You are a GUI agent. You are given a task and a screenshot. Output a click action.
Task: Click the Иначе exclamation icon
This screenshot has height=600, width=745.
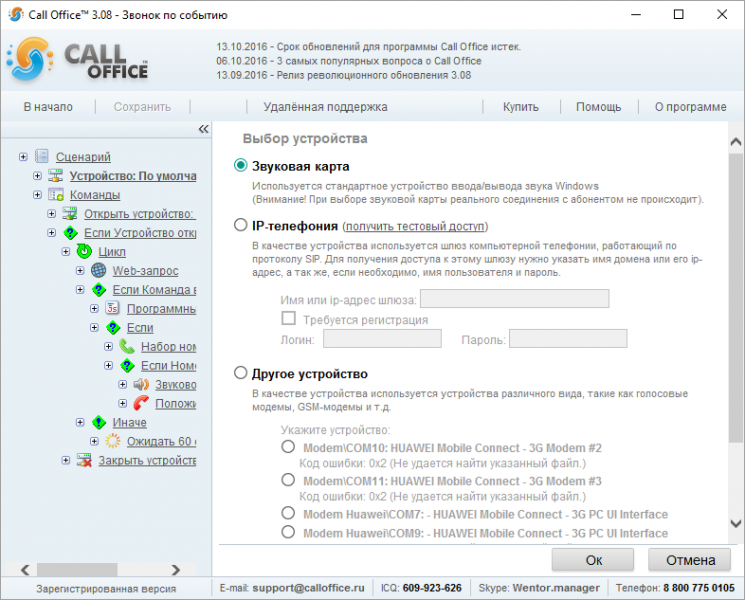tap(99, 422)
